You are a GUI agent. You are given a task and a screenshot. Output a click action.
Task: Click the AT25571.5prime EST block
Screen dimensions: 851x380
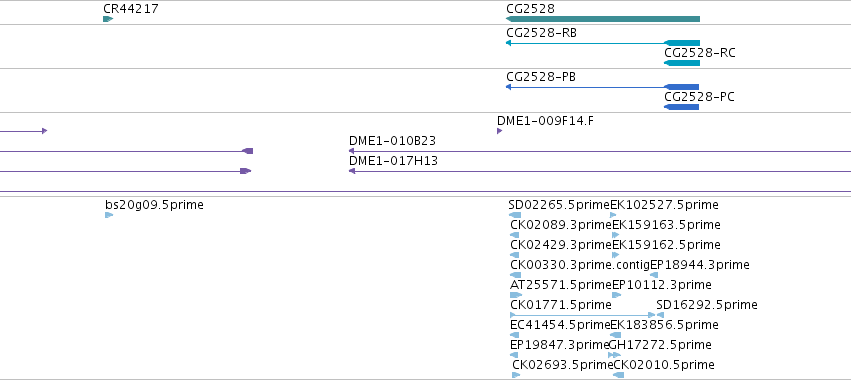pyautogui.click(x=516, y=295)
